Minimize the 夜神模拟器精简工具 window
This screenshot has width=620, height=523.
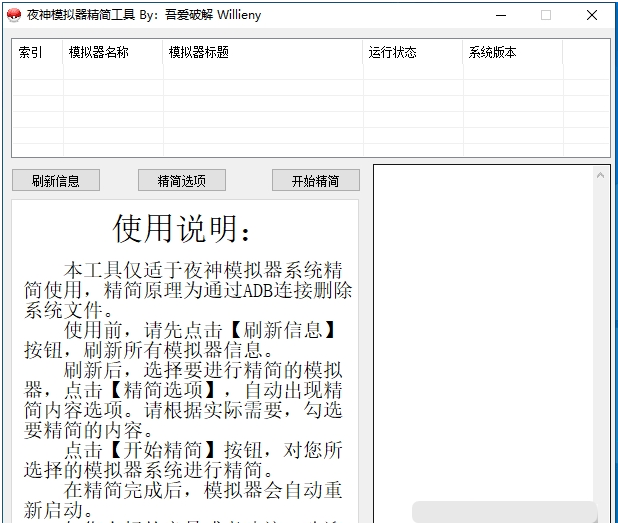coord(501,15)
